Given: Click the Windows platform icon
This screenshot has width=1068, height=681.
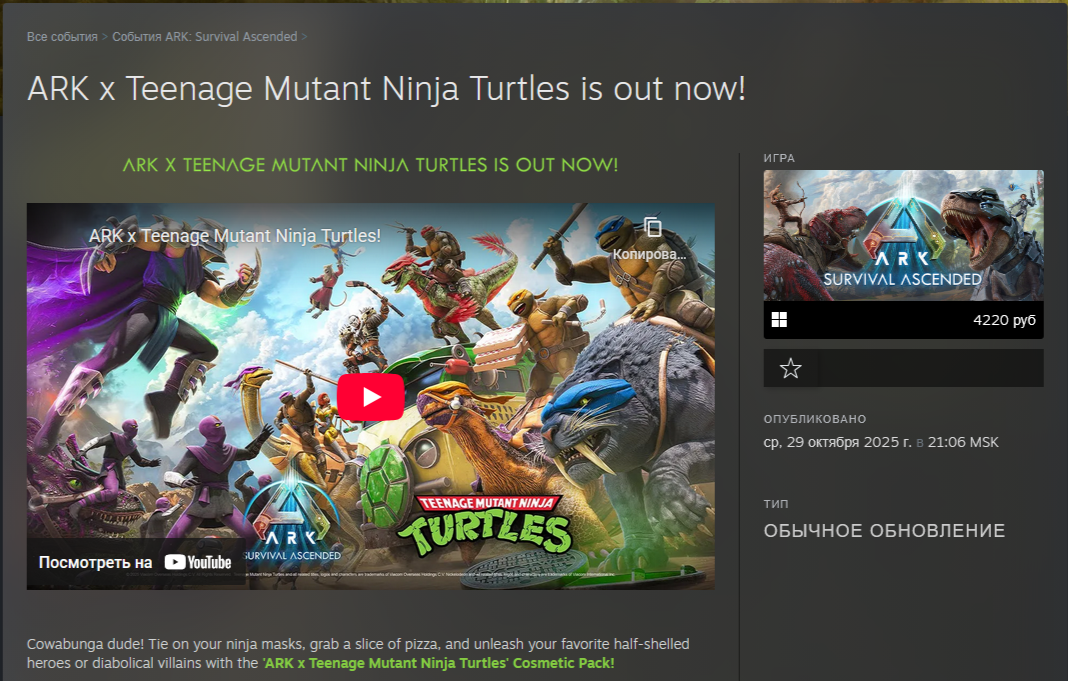Looking at the screenshot, I should coord(780,320).
